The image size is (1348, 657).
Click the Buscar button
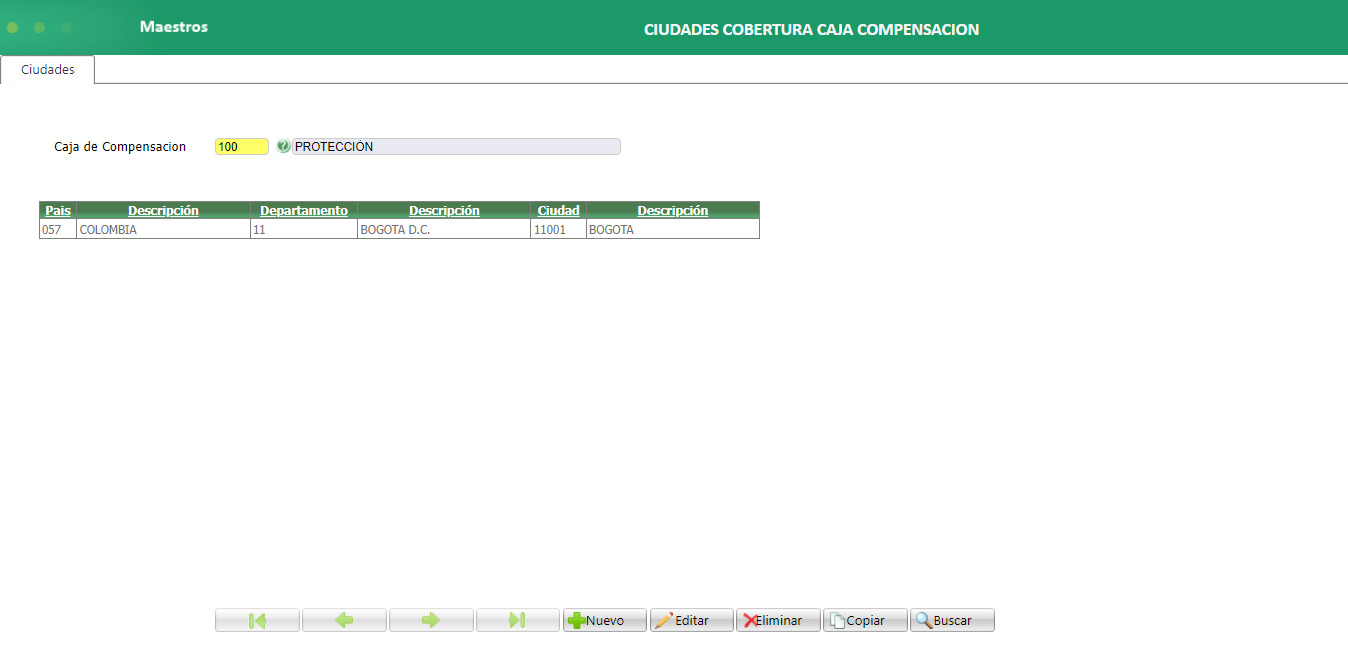tap(953, 620)
